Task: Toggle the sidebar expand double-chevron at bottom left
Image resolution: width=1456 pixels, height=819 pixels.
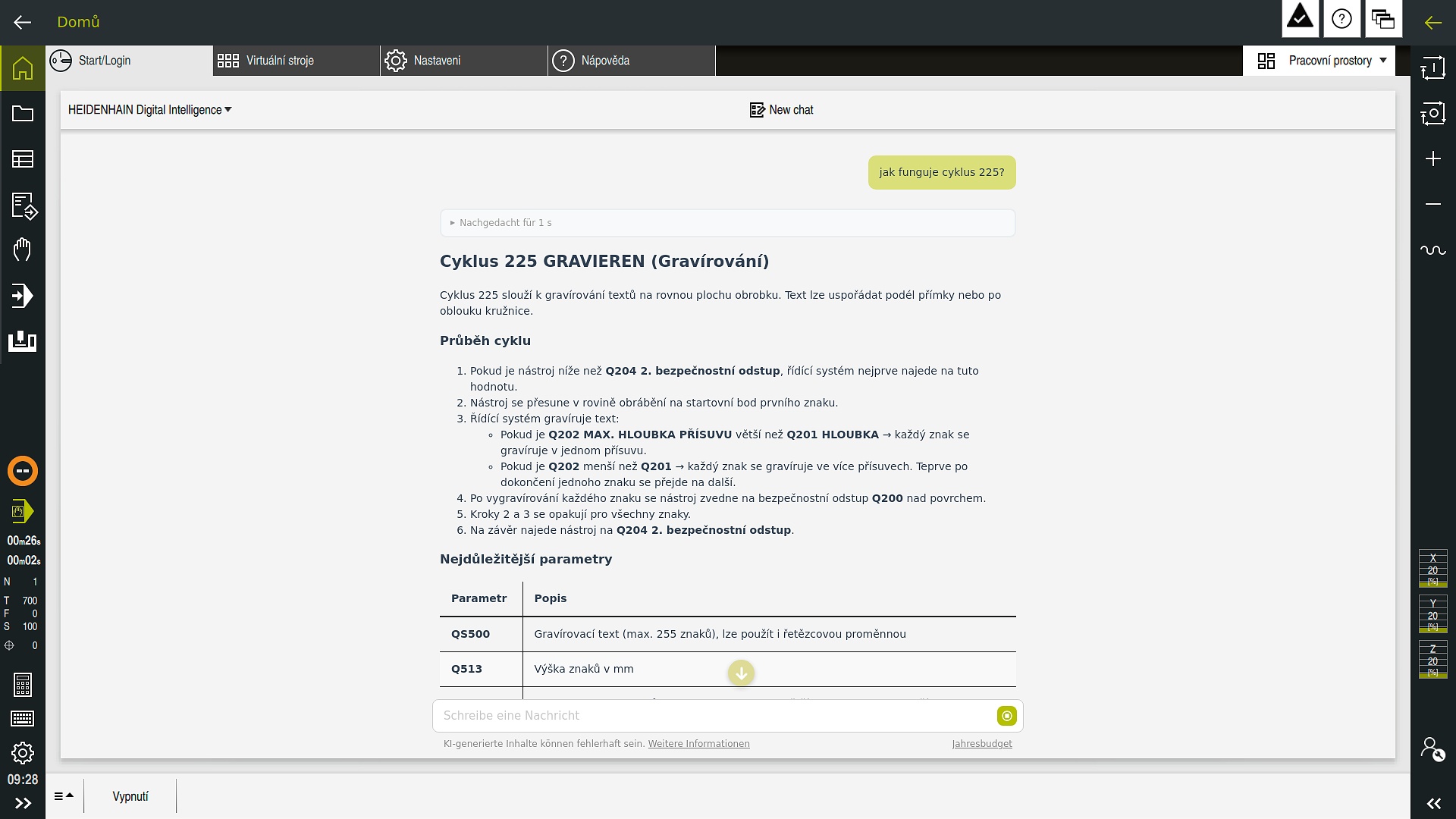Action: point(23,803)
